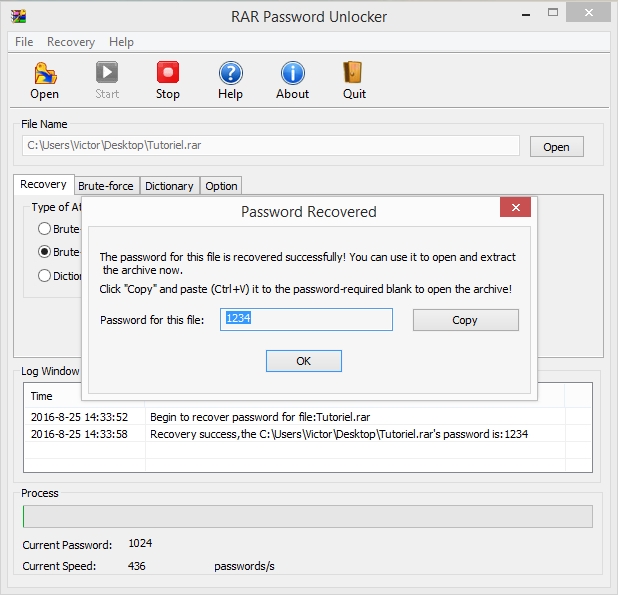
Task: Close the Password Recovered dialog
Action: [x=516, y=207]
